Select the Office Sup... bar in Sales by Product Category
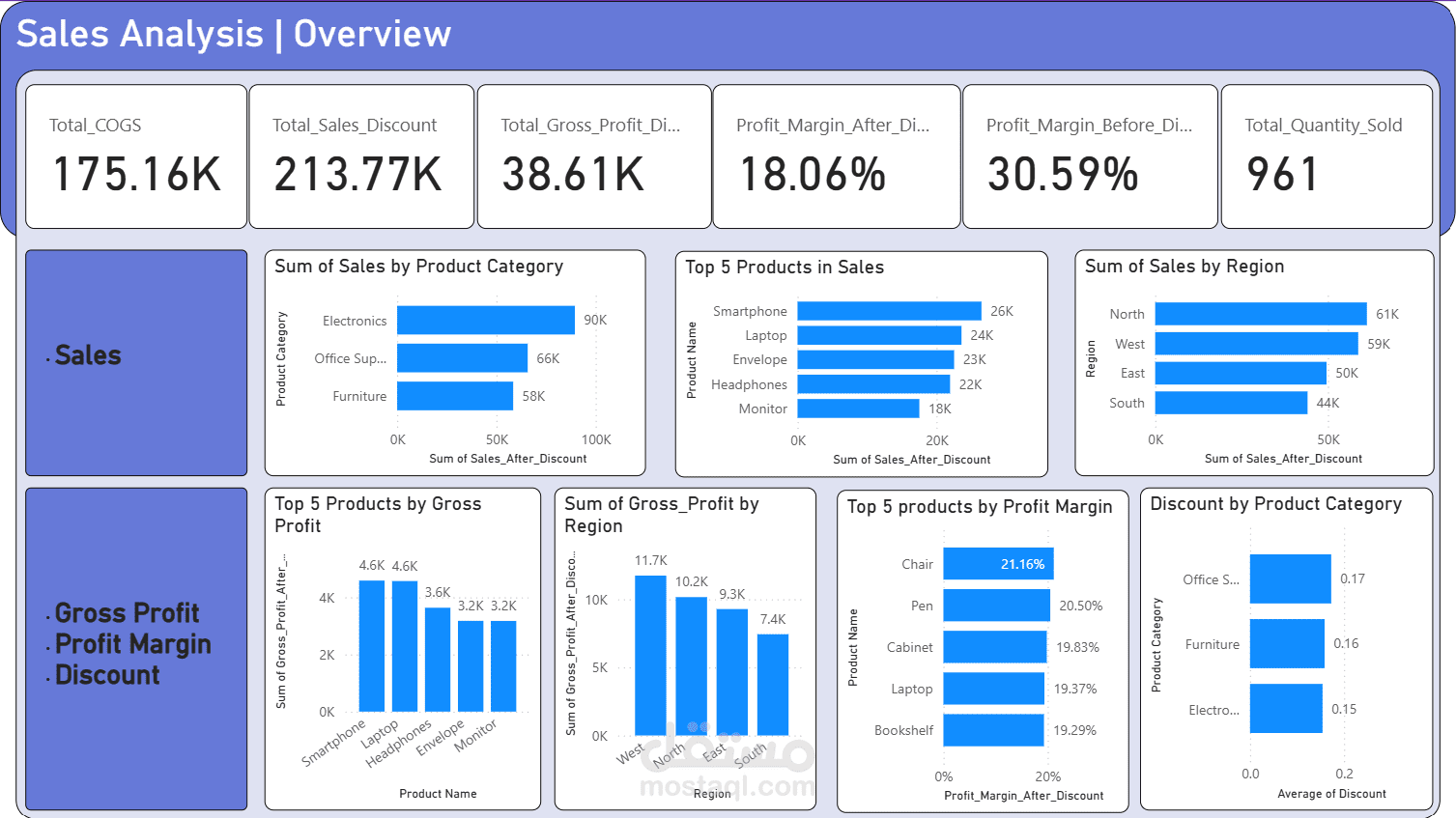 pyautogui.click(x=463, y=357)
